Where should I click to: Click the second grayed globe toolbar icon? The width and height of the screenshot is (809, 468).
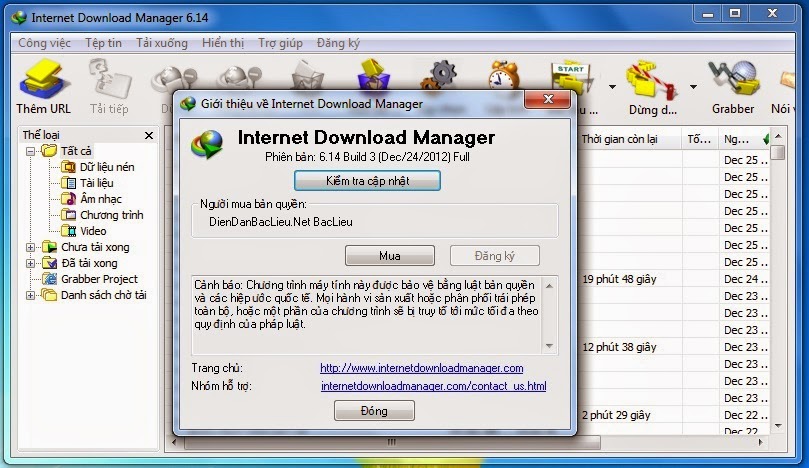(x=239, y=78)
